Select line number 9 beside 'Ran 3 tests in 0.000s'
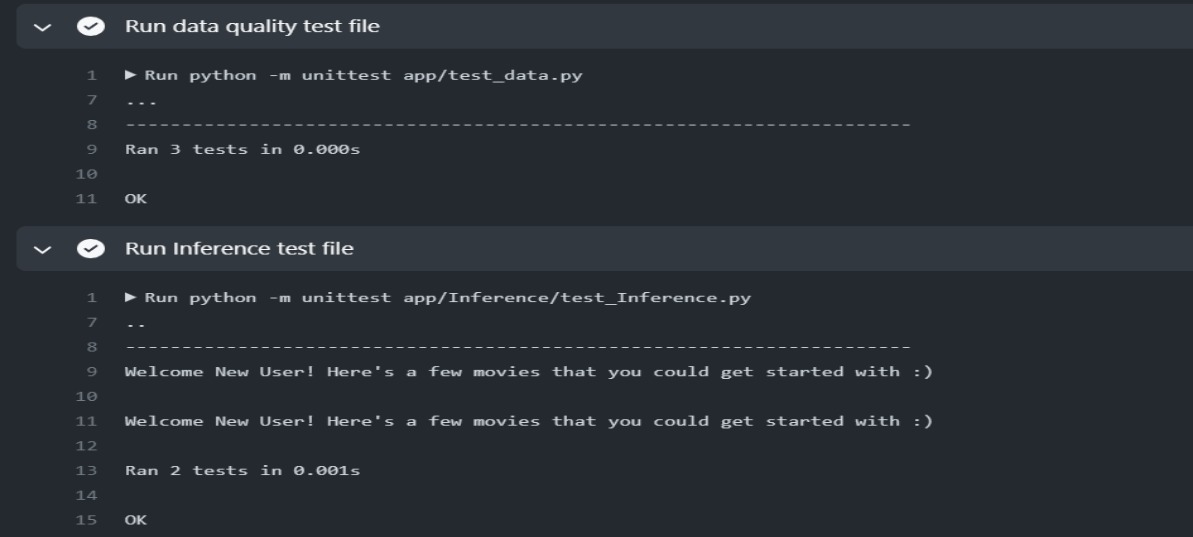This screenshot has width=1193, height=537. 92,149
